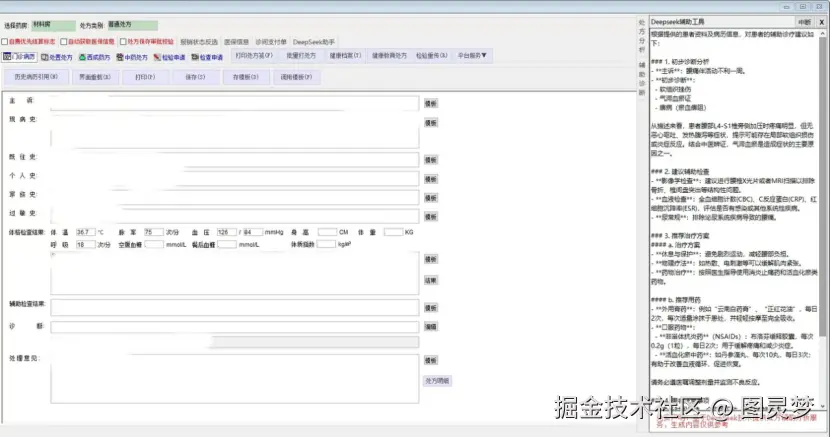This screenshot has height=437, width=830.
Task: Click the 处方明细 button
Action: tap(437, 381)
